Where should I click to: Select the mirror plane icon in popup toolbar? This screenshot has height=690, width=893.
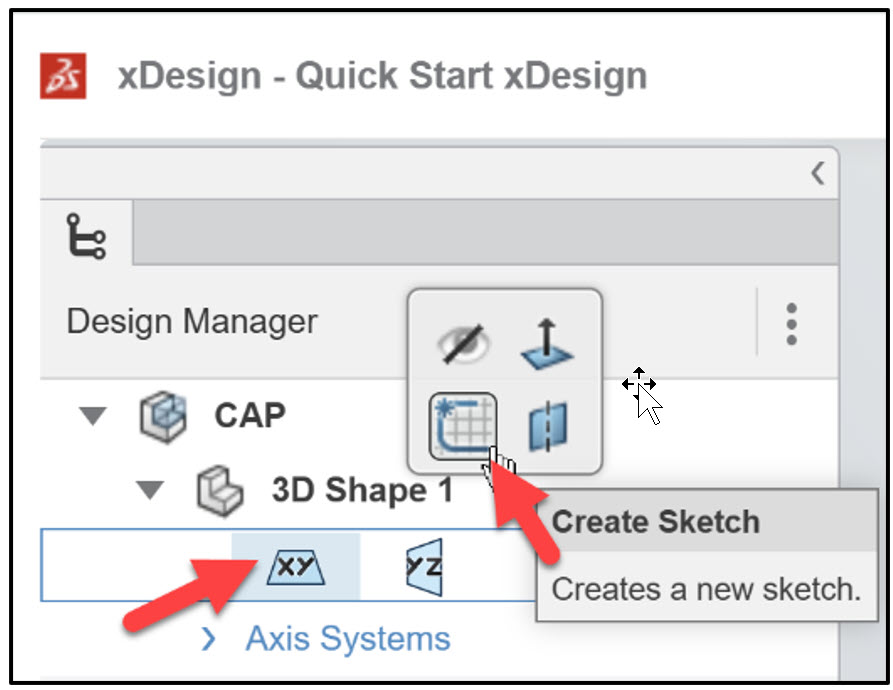[x=548, y=427]
